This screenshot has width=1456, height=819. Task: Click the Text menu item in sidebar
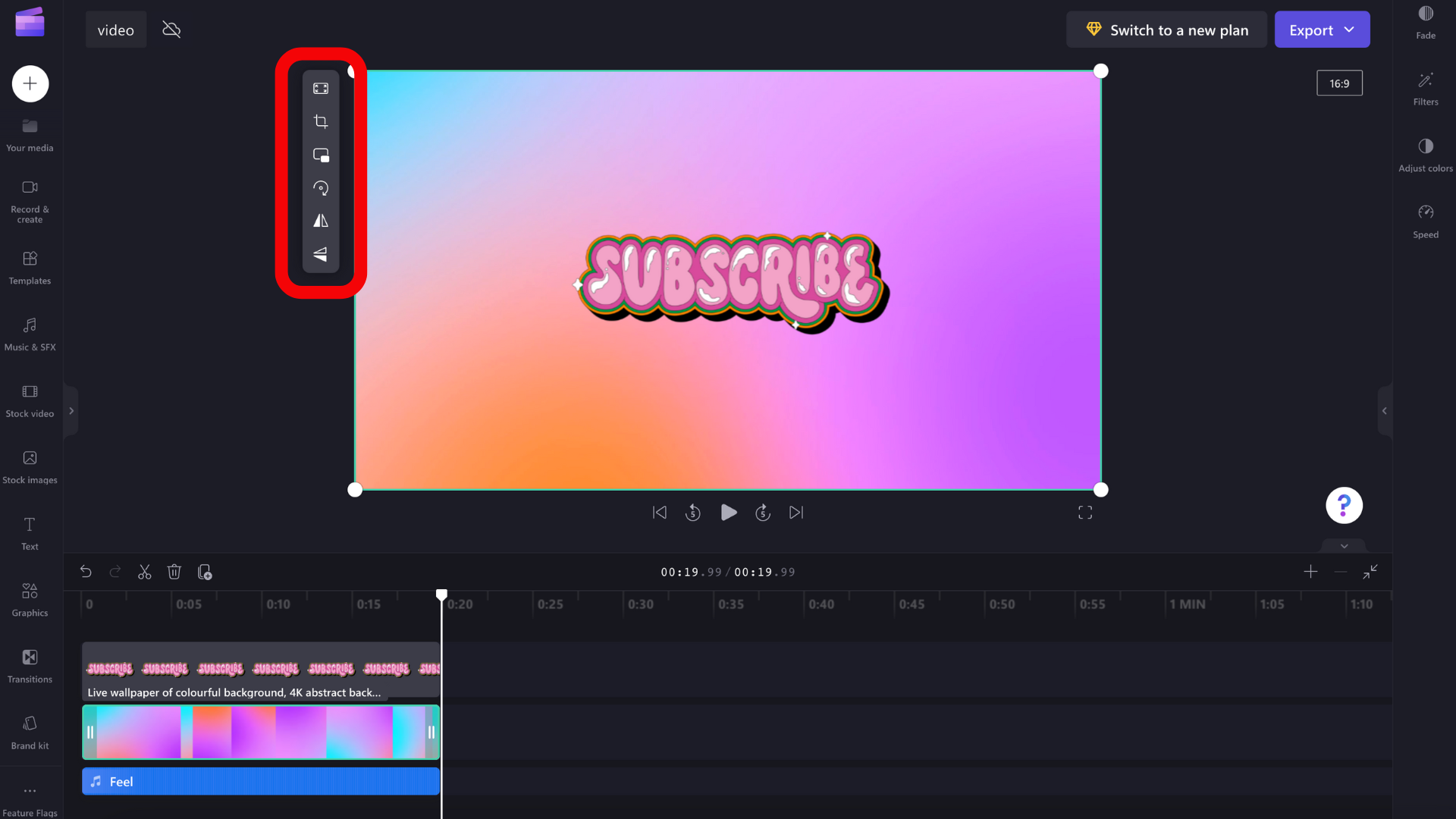(x=29, y=532)
